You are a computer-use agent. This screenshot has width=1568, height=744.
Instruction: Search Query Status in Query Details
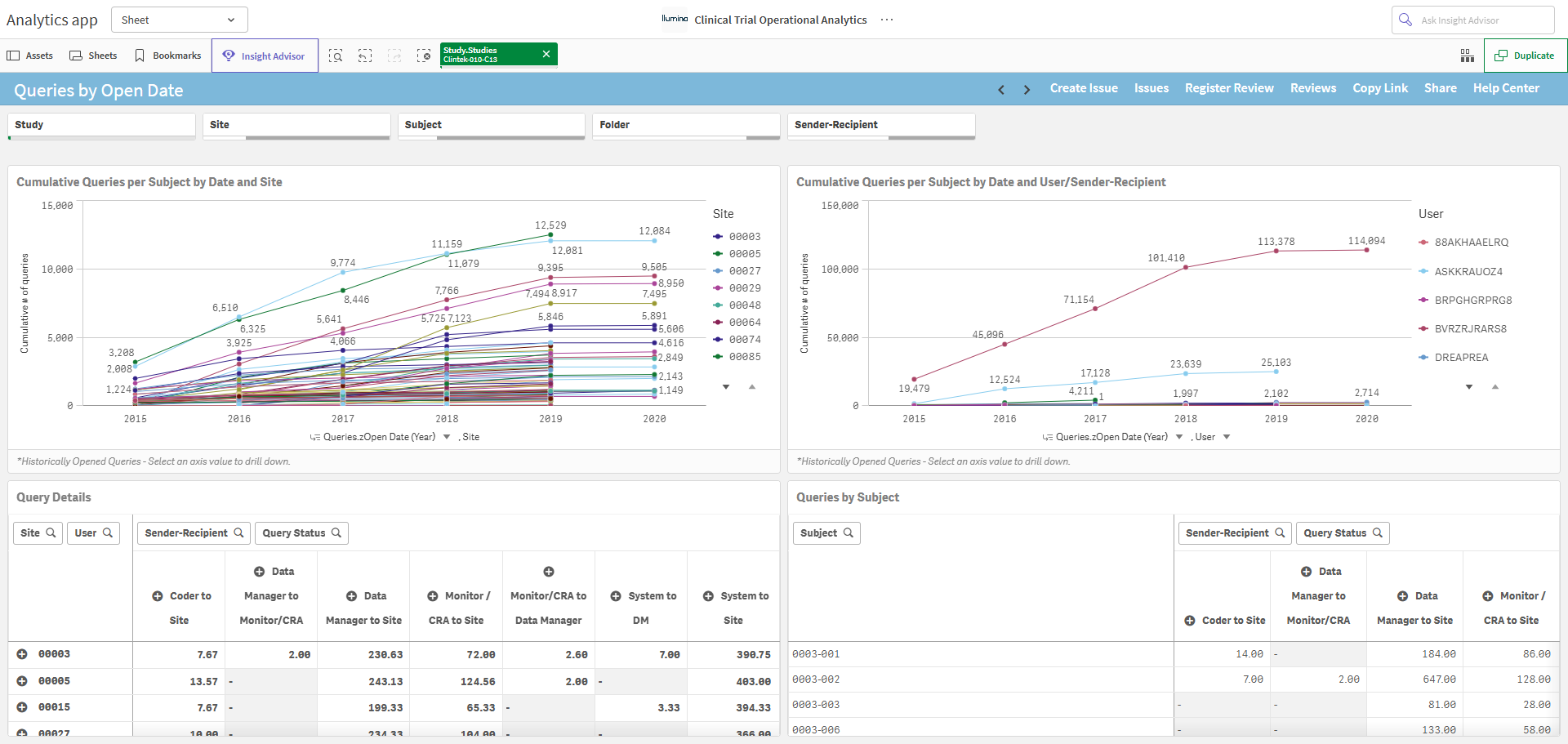pos(302,533)
